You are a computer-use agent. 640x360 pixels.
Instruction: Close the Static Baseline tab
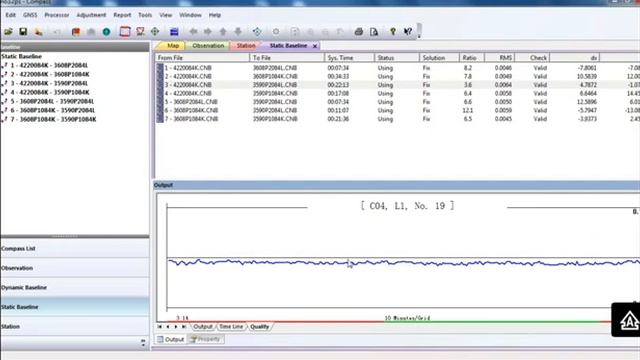[315, 46]
